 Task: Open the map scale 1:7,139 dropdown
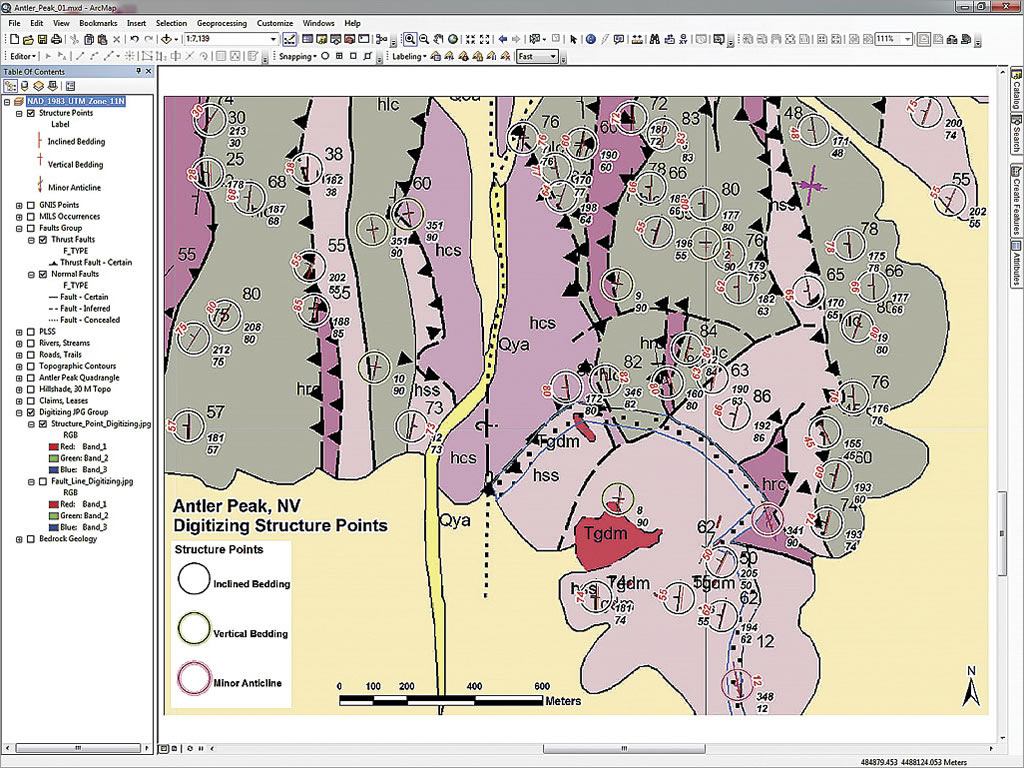coord(273,40)
